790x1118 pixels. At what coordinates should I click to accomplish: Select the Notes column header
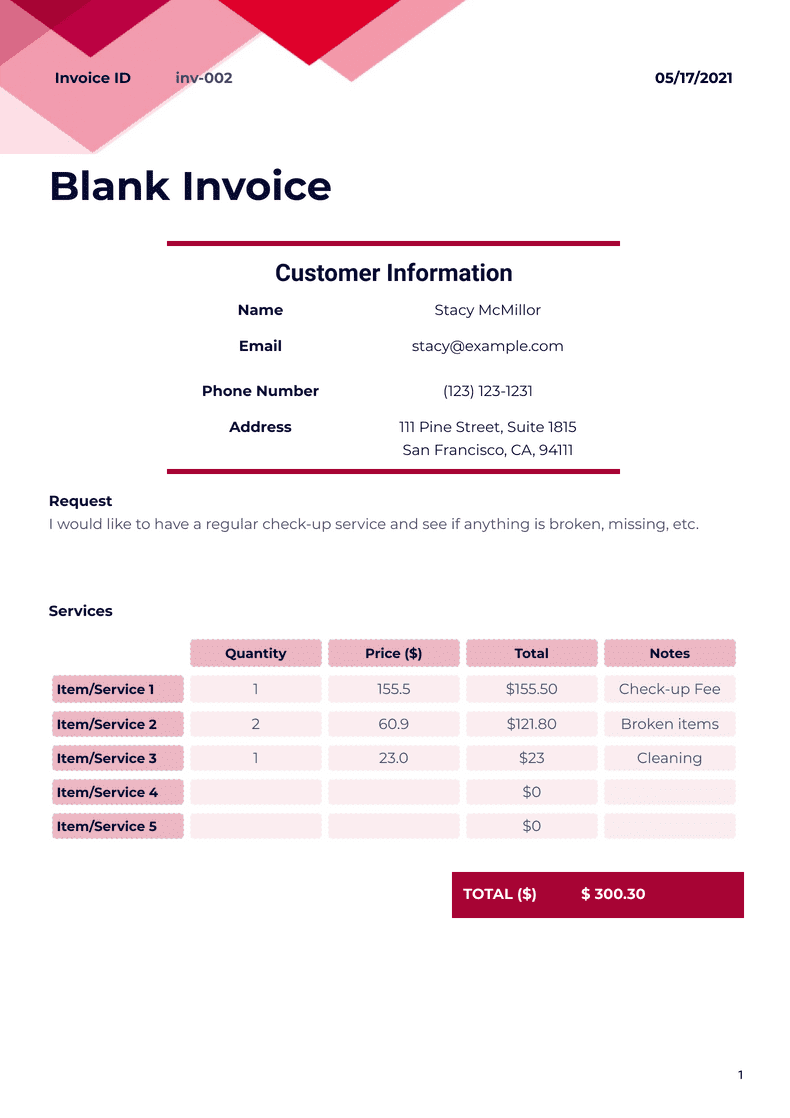[670, 653]
